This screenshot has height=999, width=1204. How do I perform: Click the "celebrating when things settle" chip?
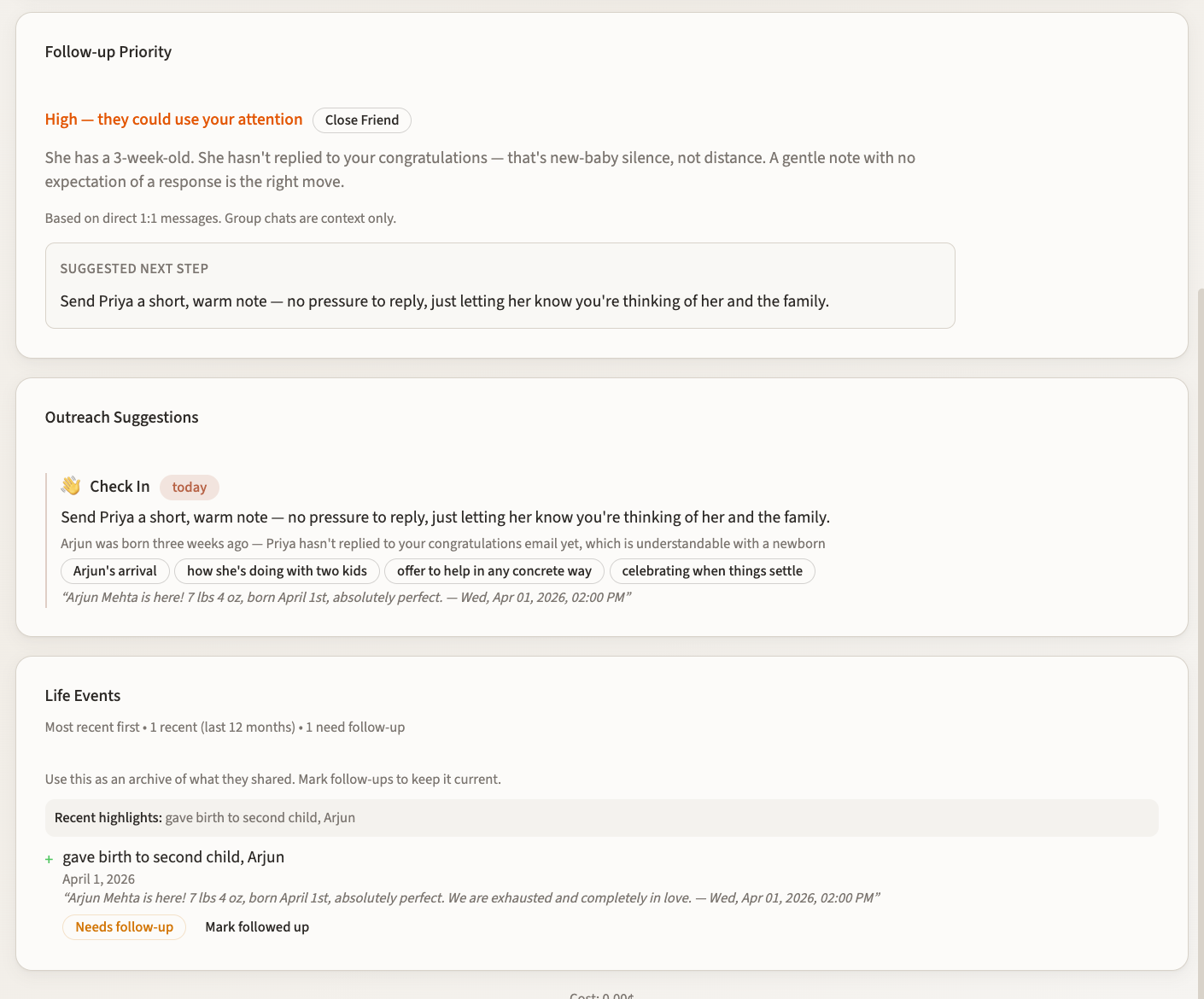pos(712,570)
